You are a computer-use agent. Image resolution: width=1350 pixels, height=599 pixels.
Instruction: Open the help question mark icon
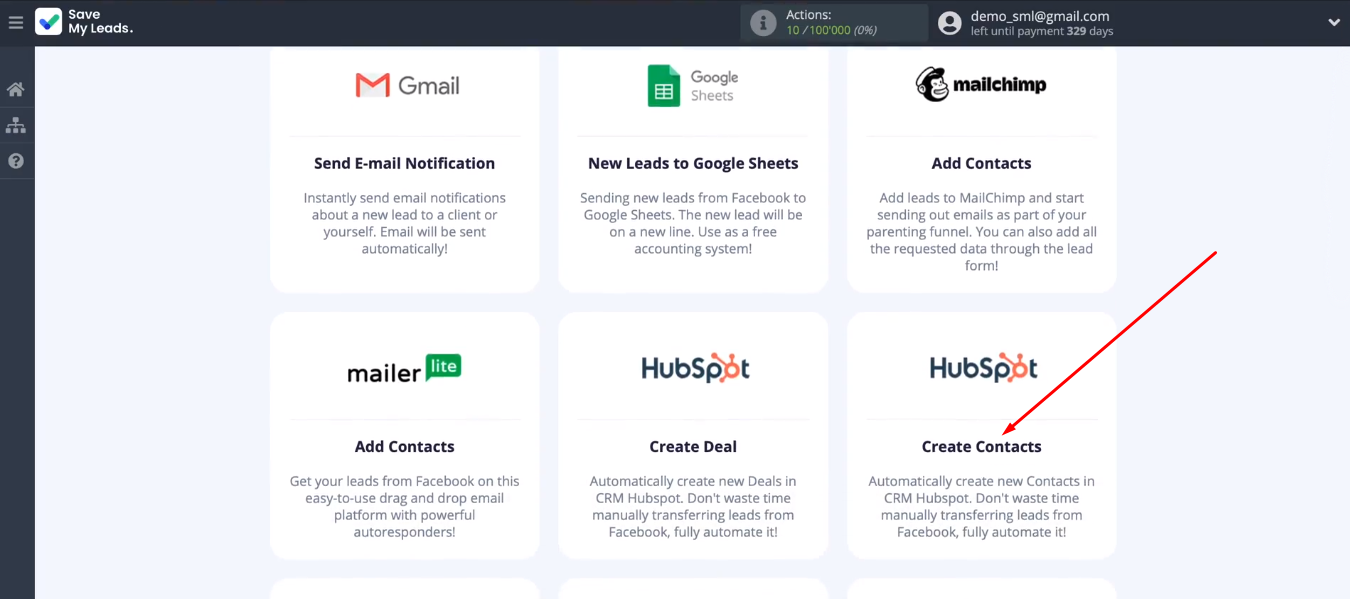click(x=16, y=161)
